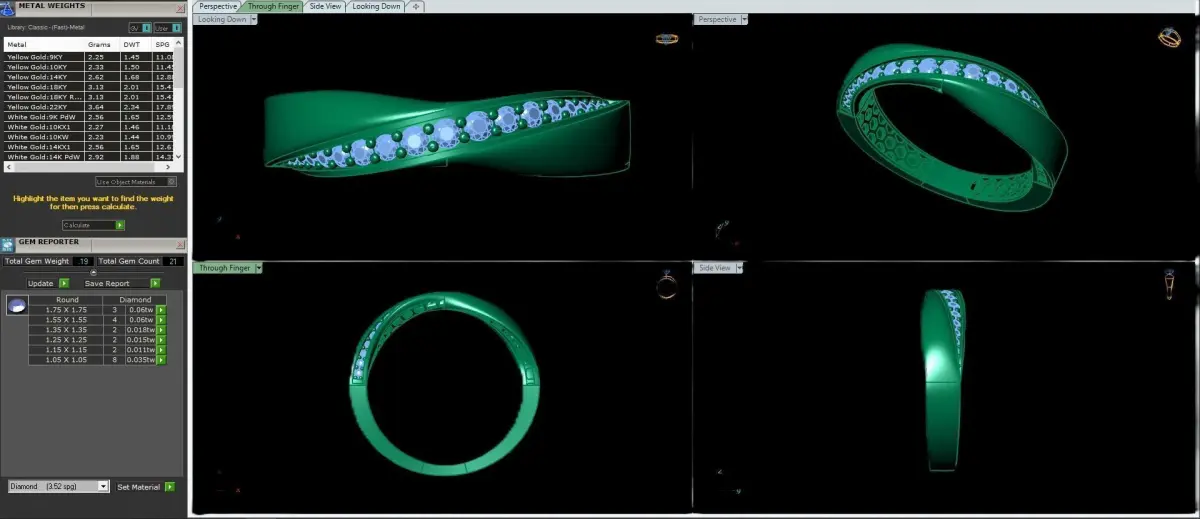The image size is (1200, 519).
Task: Click the green arrow beside Set Material
Action: coord(170,487)
